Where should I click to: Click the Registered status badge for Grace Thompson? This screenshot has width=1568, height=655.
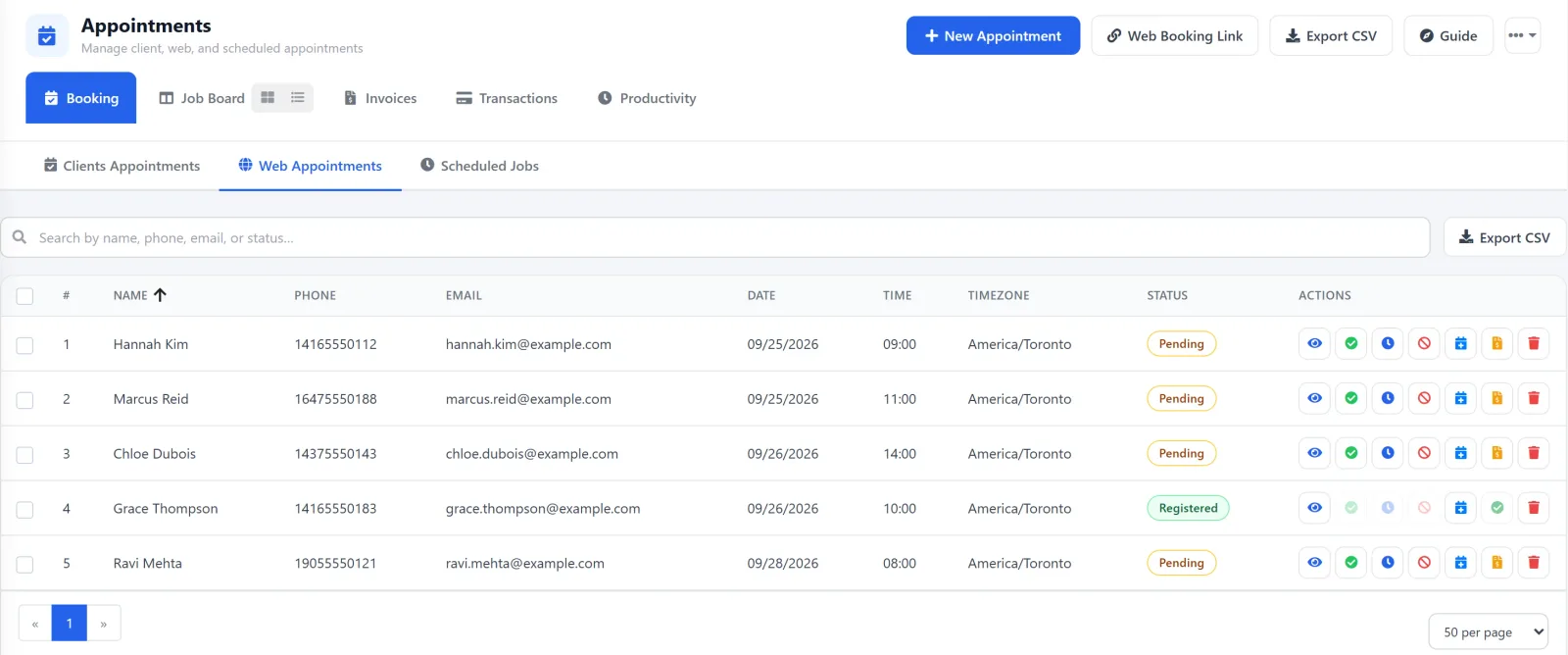pyautogui.click(x=1188, y=508)
